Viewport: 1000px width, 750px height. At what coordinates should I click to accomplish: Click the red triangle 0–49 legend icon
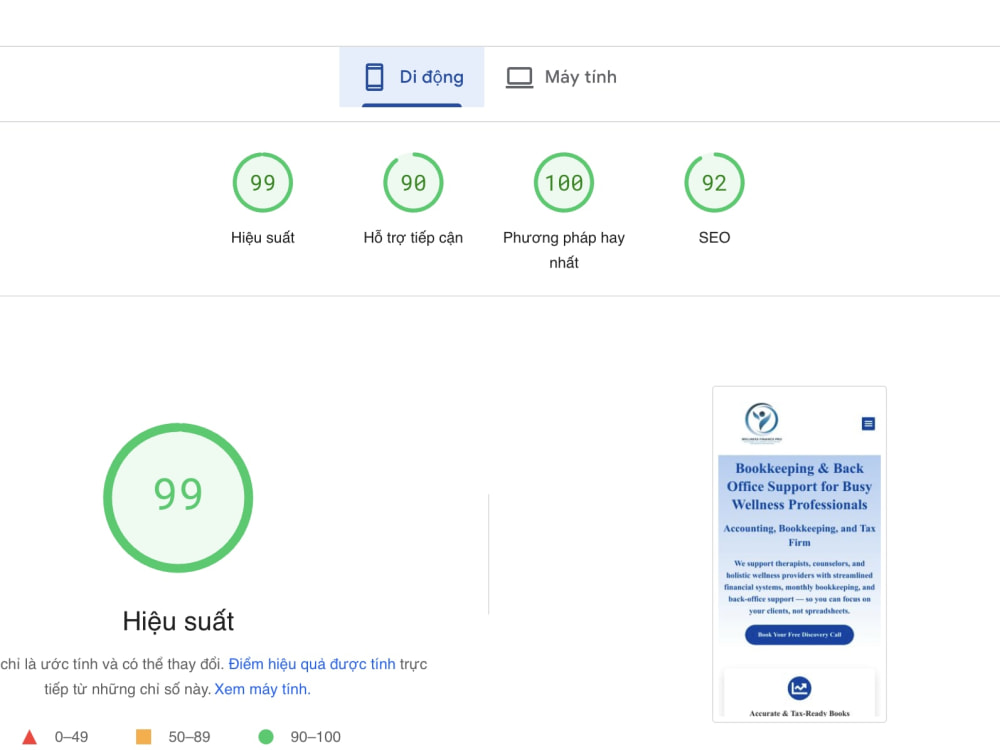click(29, 737)
